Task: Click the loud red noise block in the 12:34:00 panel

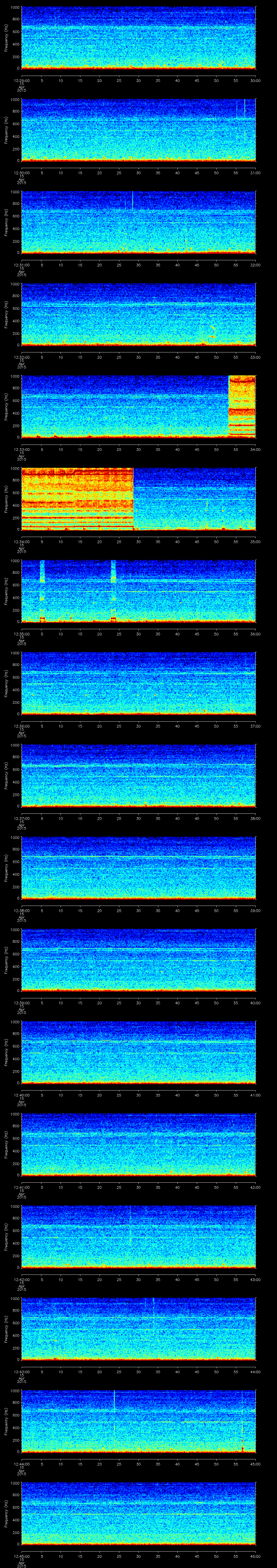Action: [x=77, y=499]
